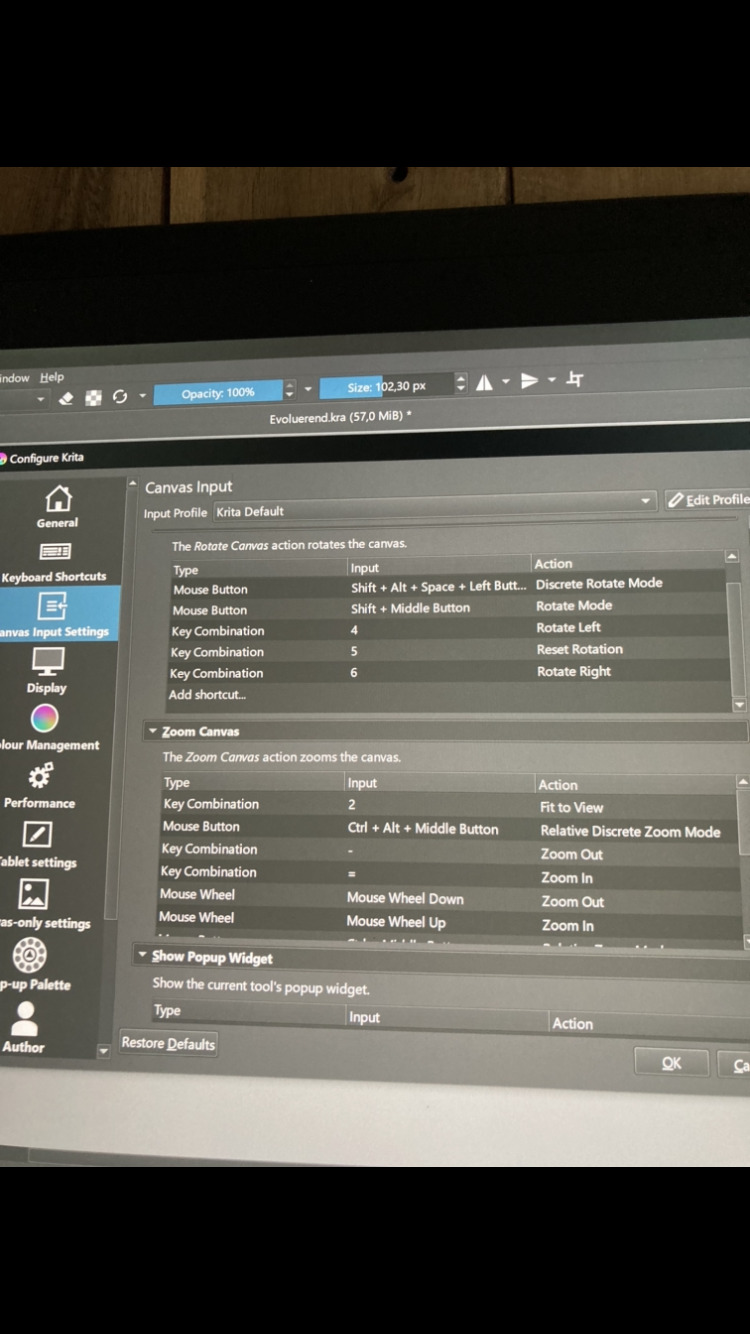The image size is (750, 1334).
Task: Open horizontal mirror options dropdown arrow
Action: pyautogui.click(x=506, y=382)
